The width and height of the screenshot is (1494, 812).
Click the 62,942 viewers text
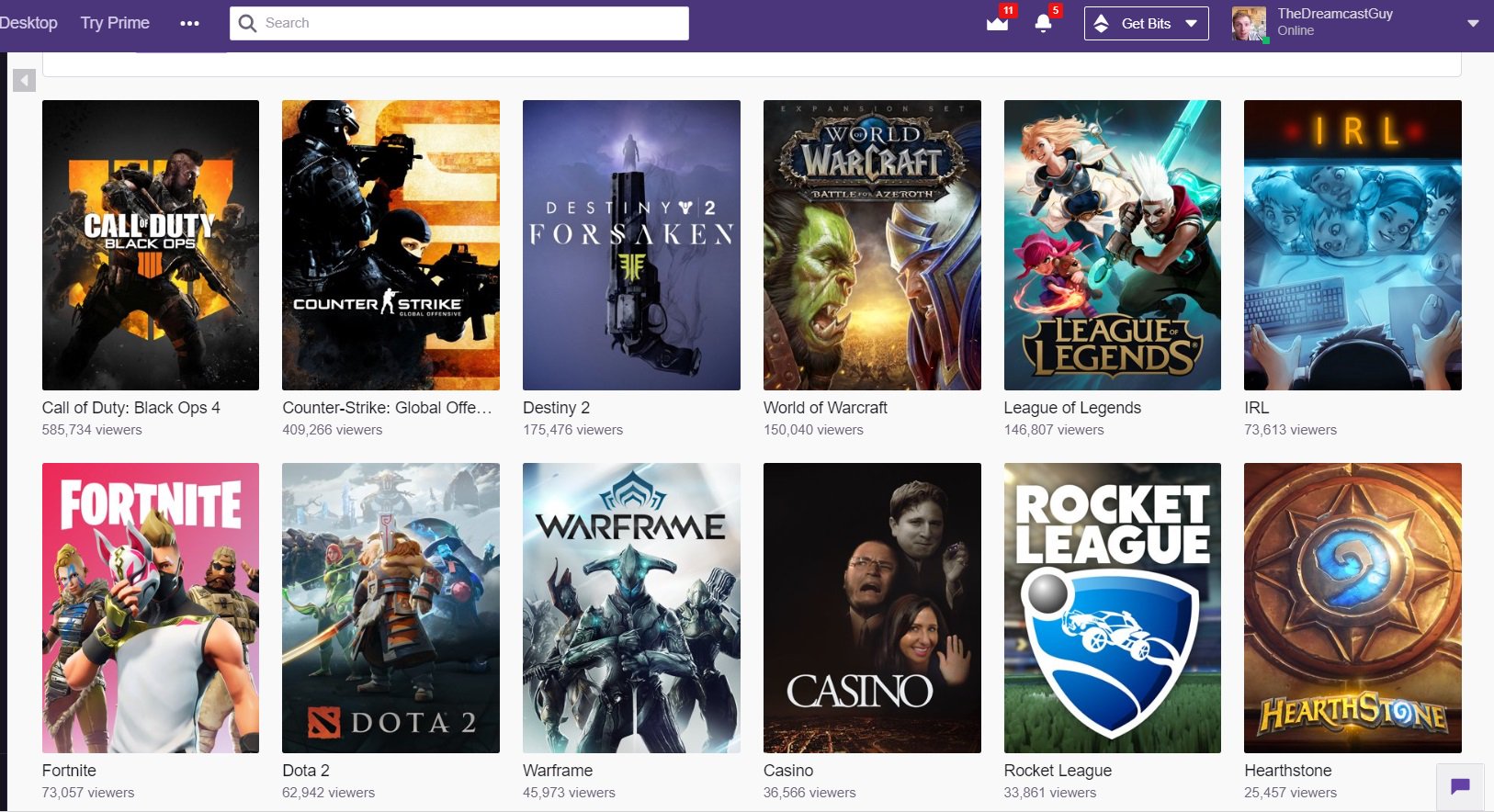pos(328,793)
